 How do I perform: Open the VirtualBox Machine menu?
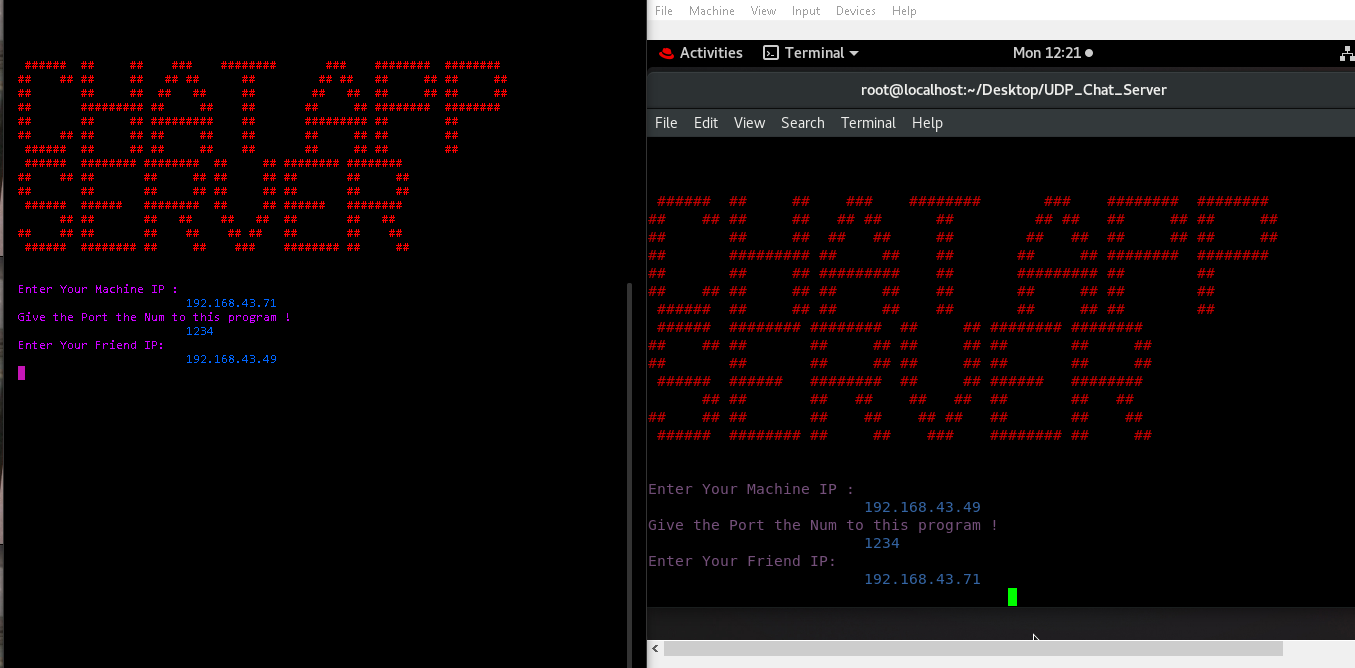711,11
